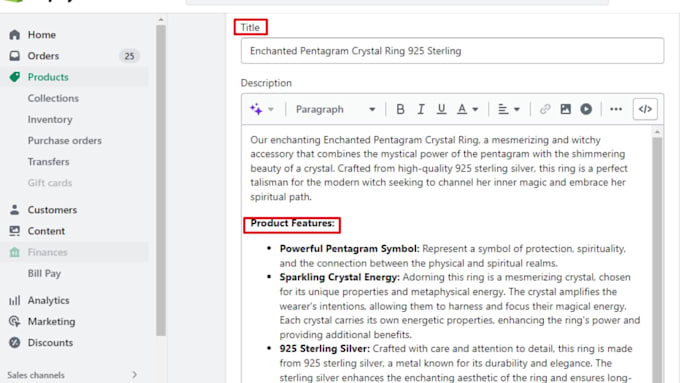The image size is (680, 383).
Task: Open Bill Pay page
Action: tap(44, 274)
